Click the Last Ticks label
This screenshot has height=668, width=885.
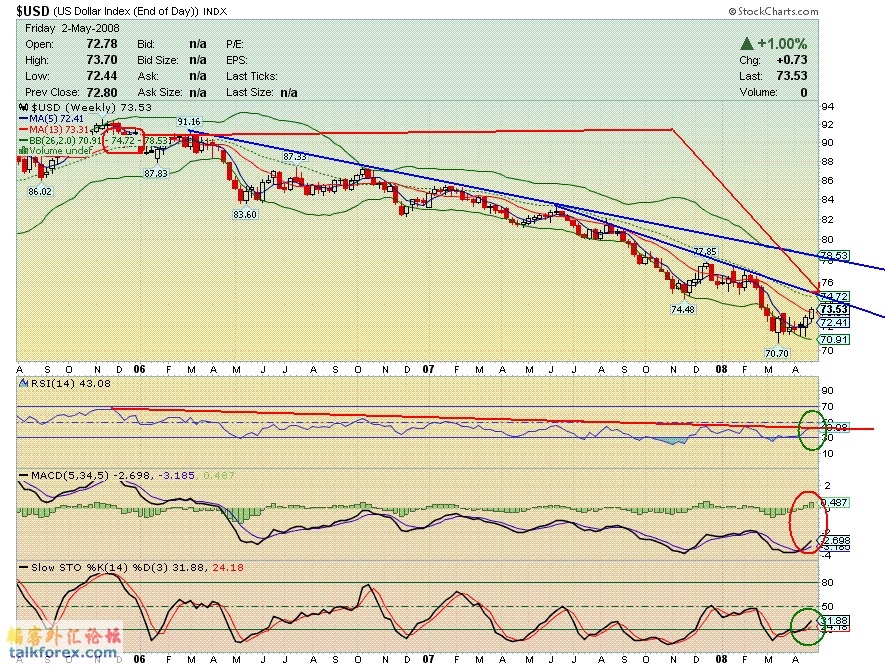coord(252,76)
